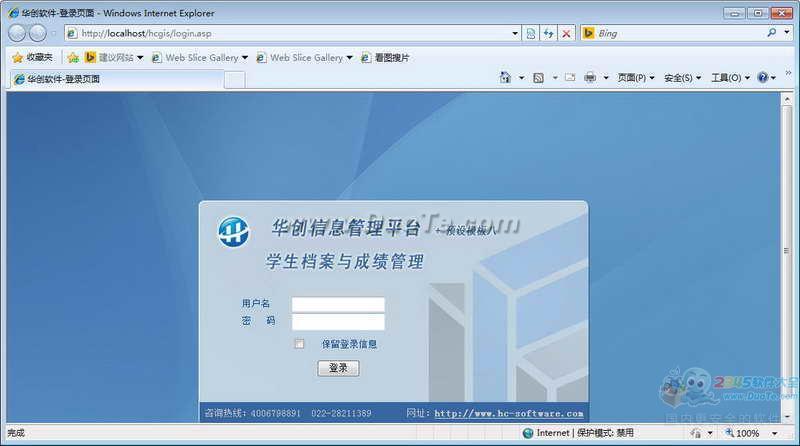Click the Refresh page icon
Image resolution: width=800 pixels, height=446 pixels.
548,34
